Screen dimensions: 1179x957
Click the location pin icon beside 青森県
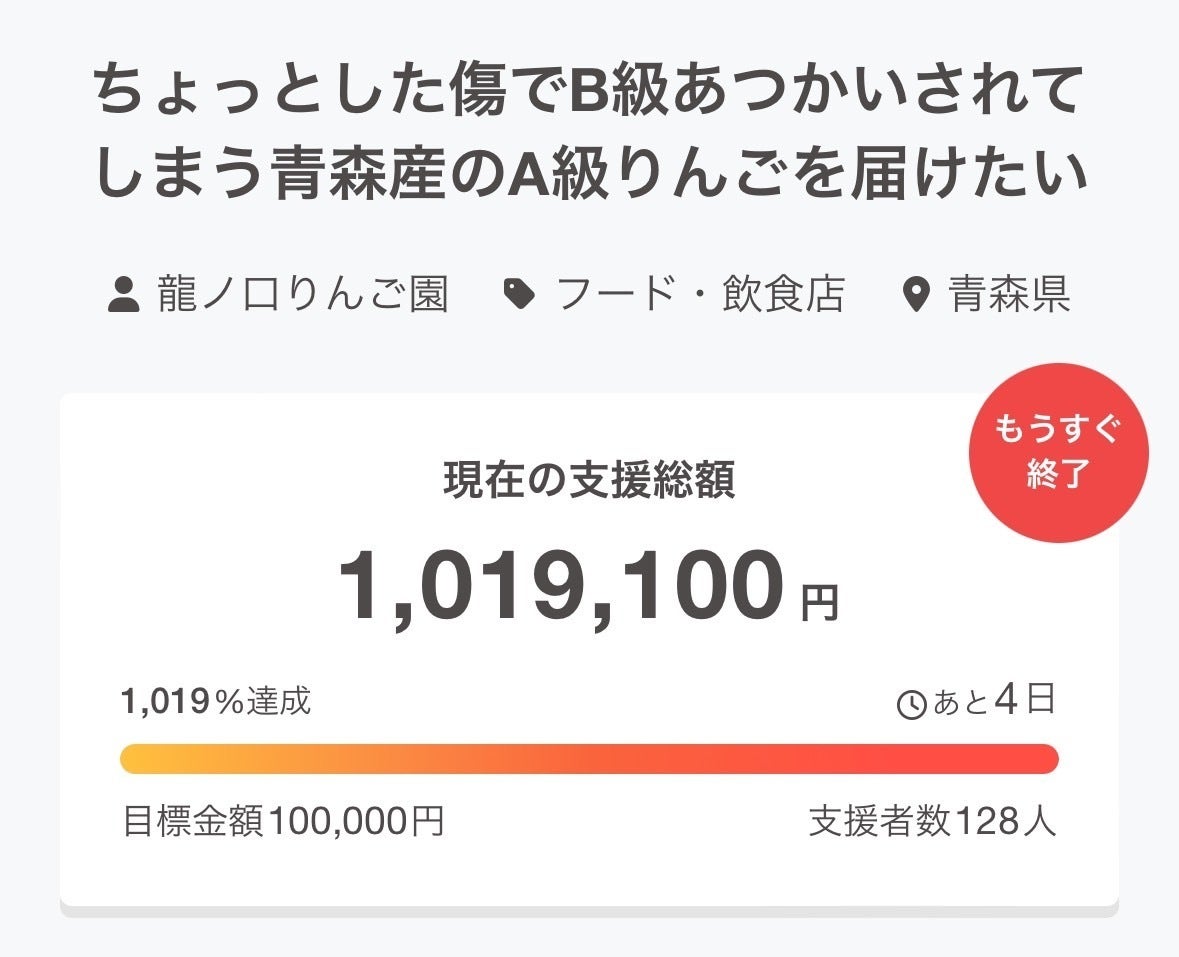tap(916, 296)
